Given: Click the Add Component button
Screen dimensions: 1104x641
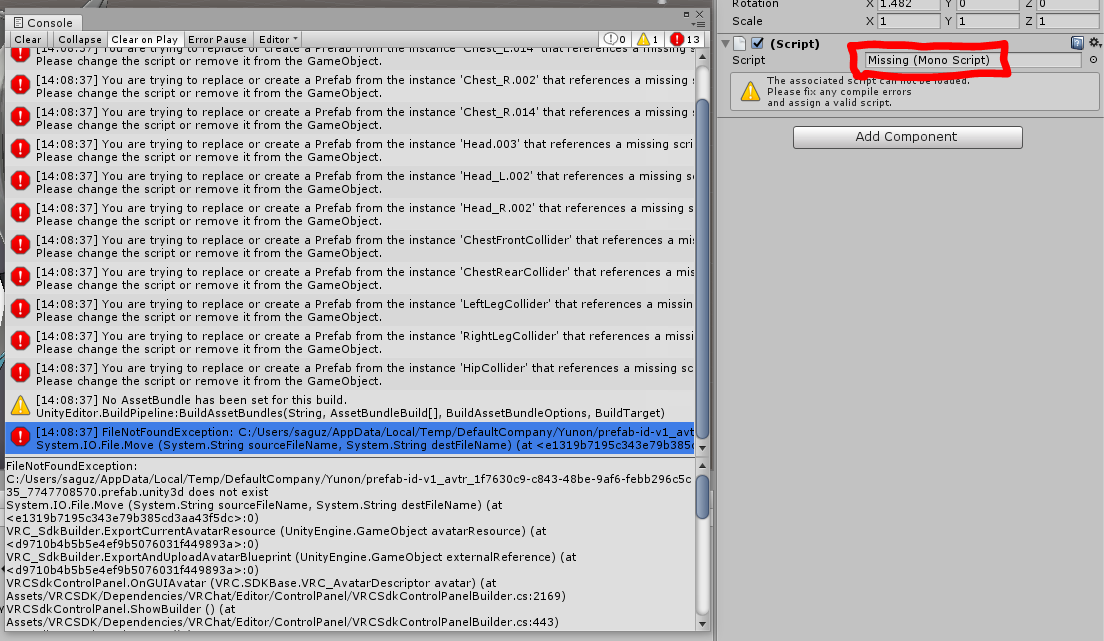Looking at the screenshot, I should click(908, 137).
